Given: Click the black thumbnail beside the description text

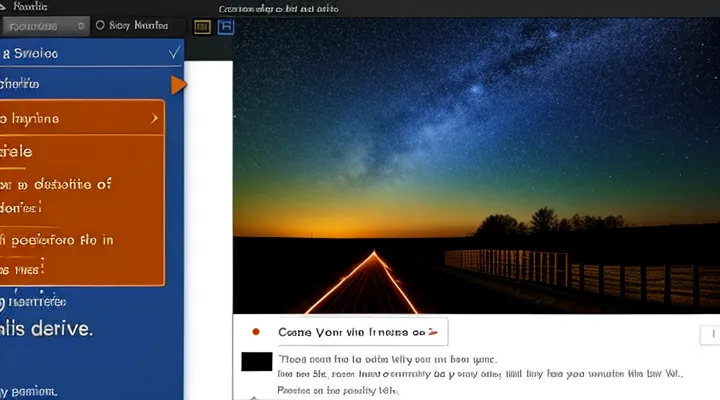Looking at the screenshot, I should (x=257, y=362).
